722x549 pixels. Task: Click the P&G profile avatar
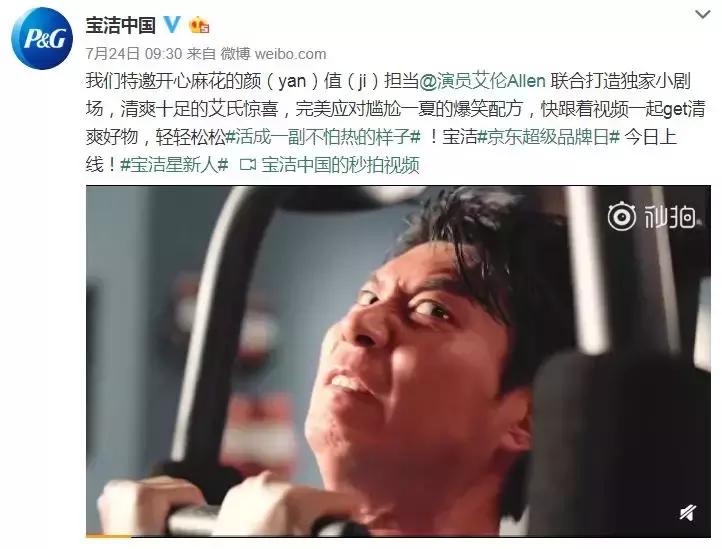[x=41, y=38]
